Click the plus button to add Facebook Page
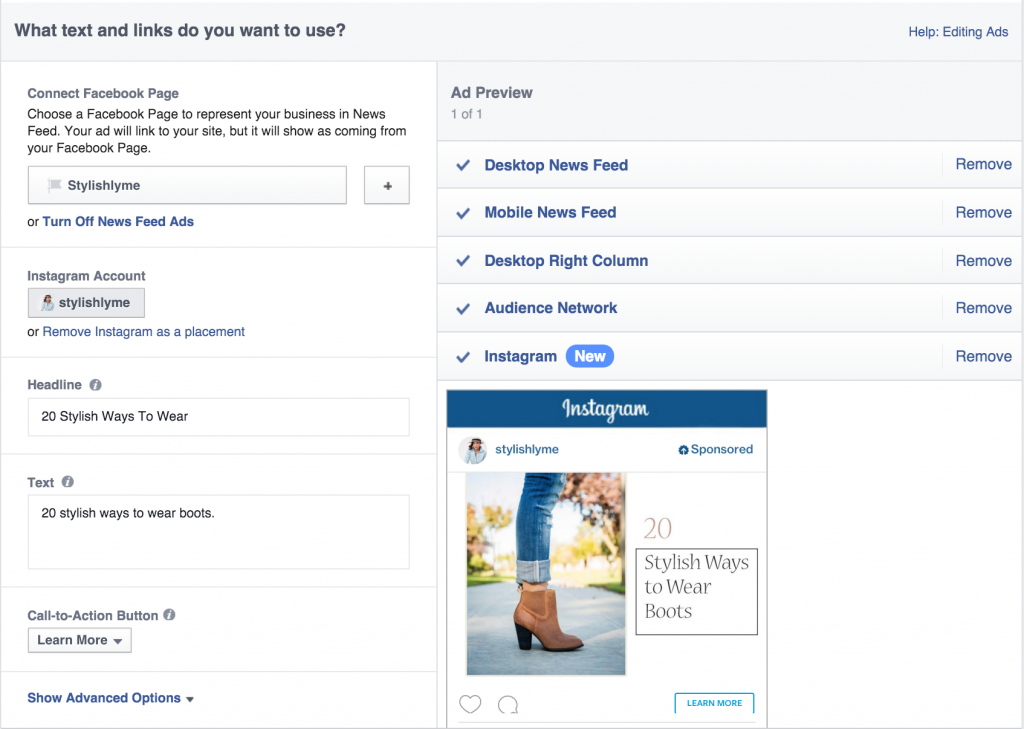The height and width of the screenshot is (729, 1024). [x=386, y=185]
